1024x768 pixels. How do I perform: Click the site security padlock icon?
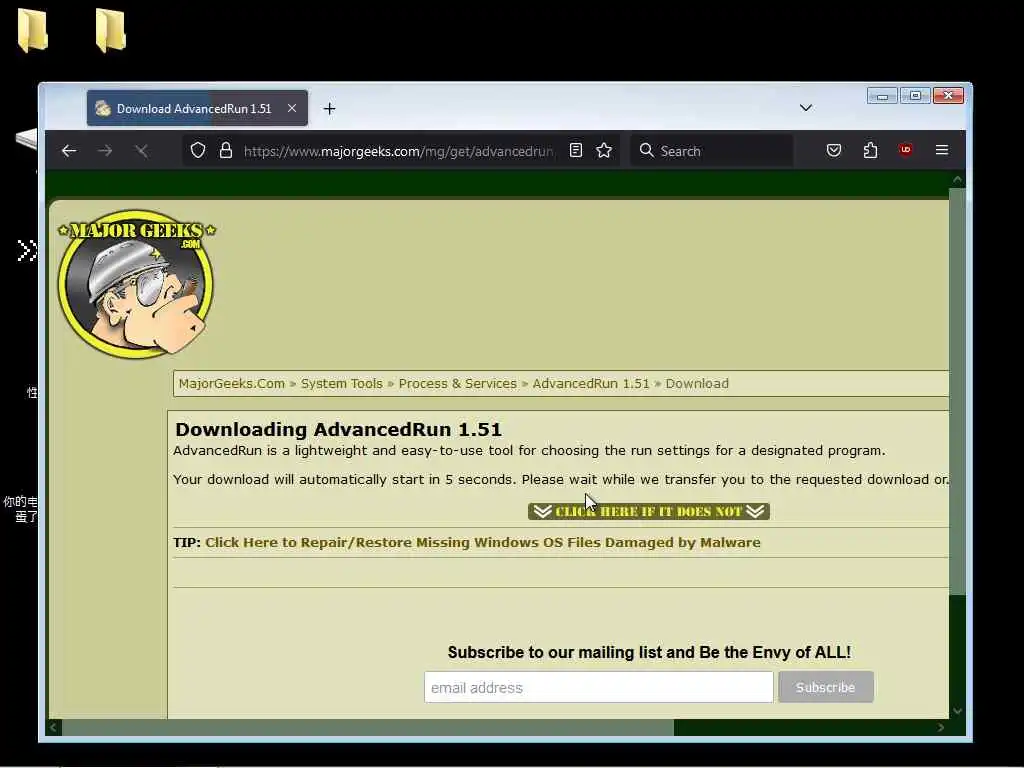226,151
